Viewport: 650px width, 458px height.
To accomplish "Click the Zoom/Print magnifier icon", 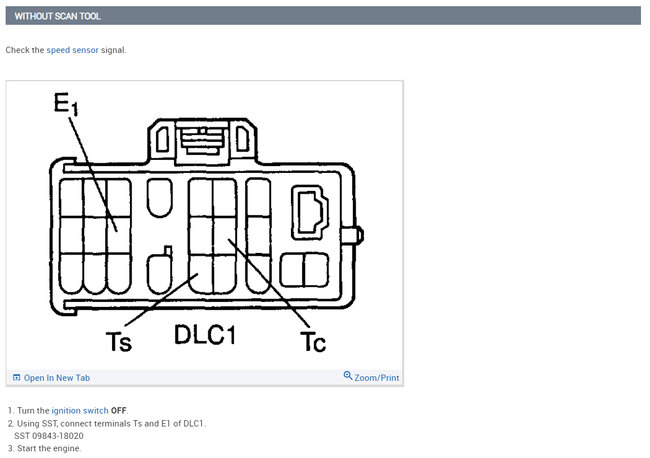I will (348, 376).
